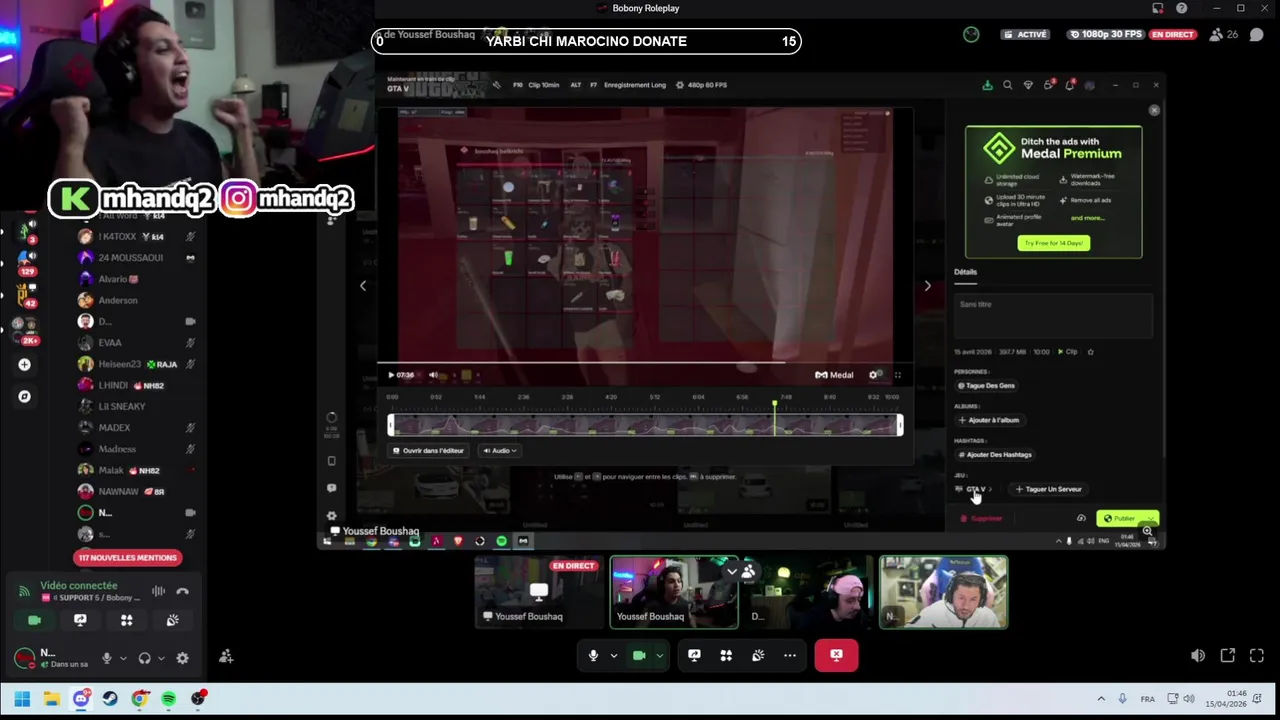Open soundboard in the call control bar
The height and width of the screenshot is (720, 1280).
point(758,656)
